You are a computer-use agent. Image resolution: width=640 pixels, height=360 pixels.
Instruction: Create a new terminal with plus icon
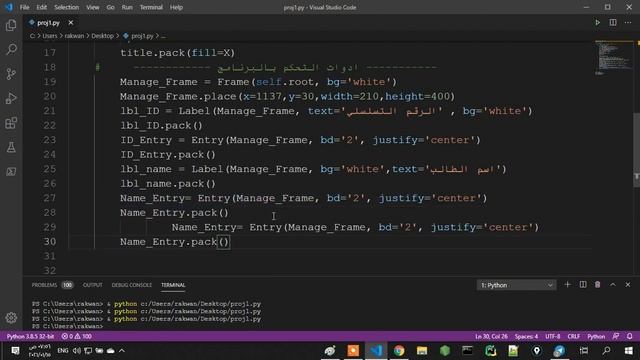[567, 284]
